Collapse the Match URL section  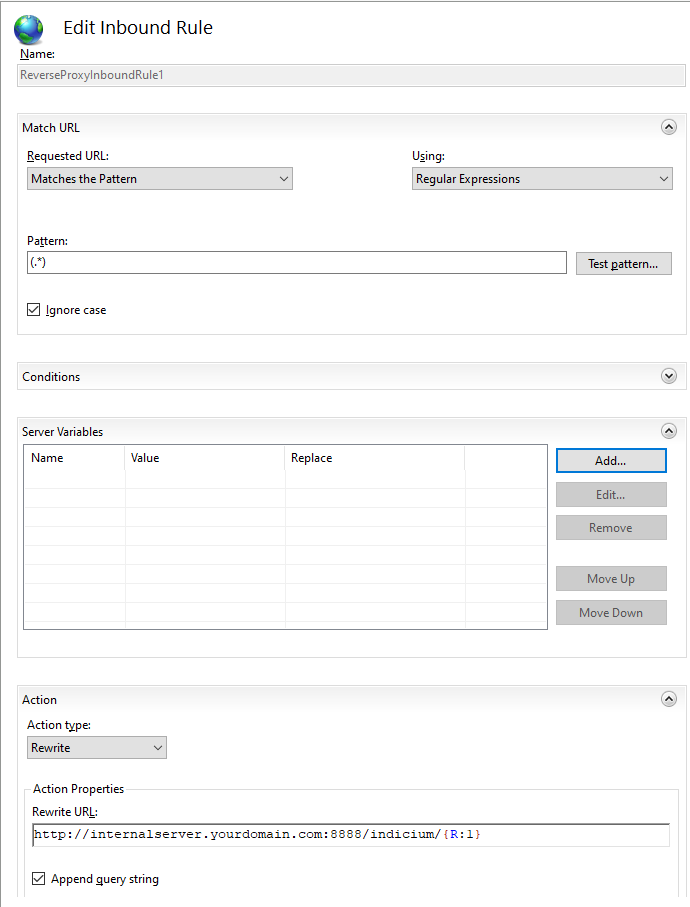[669, 127]
